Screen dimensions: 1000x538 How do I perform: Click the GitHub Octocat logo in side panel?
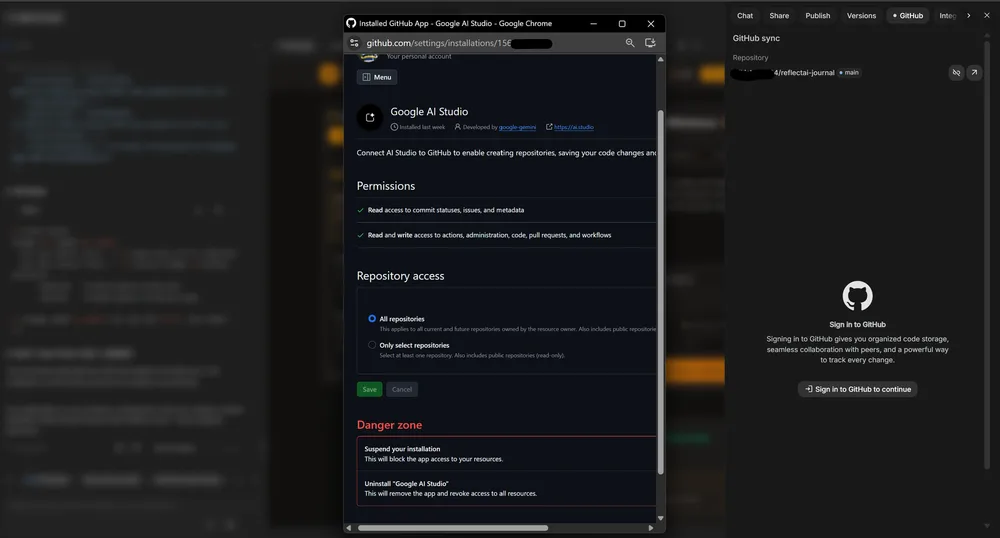pos(857,296)
